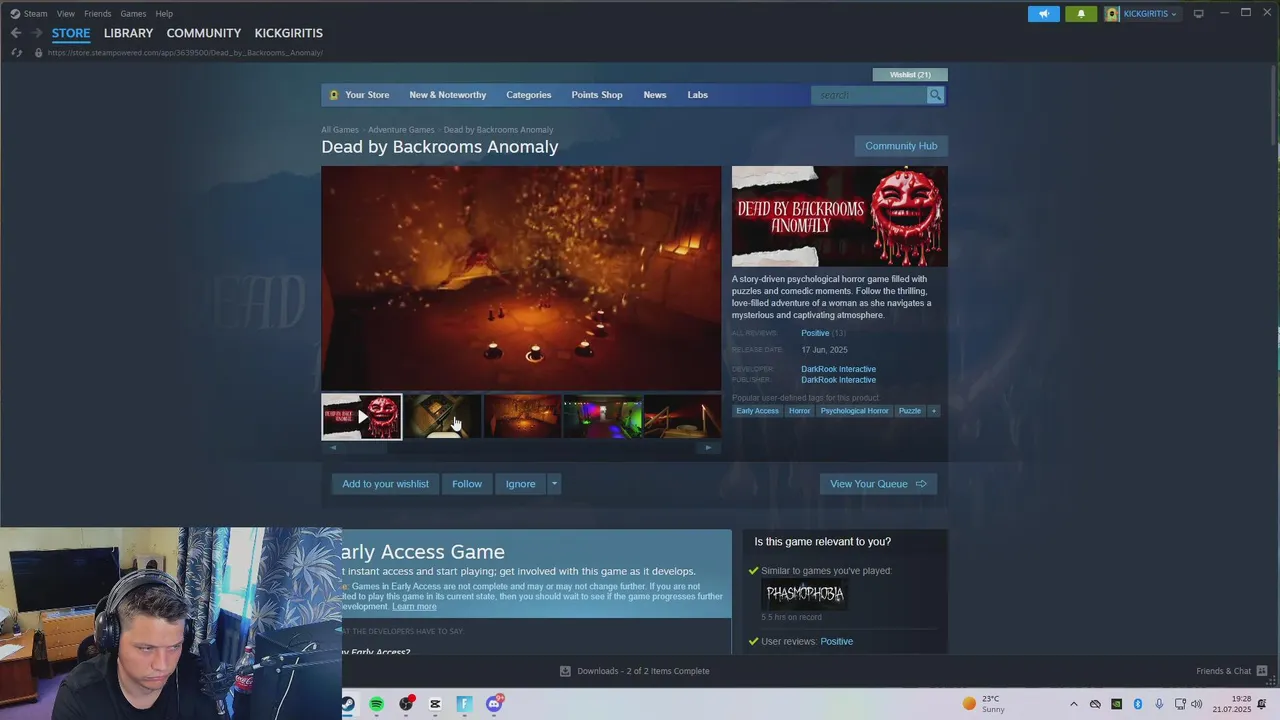
Task: Open the Positive all-reviews link
Action: (815, 333)
